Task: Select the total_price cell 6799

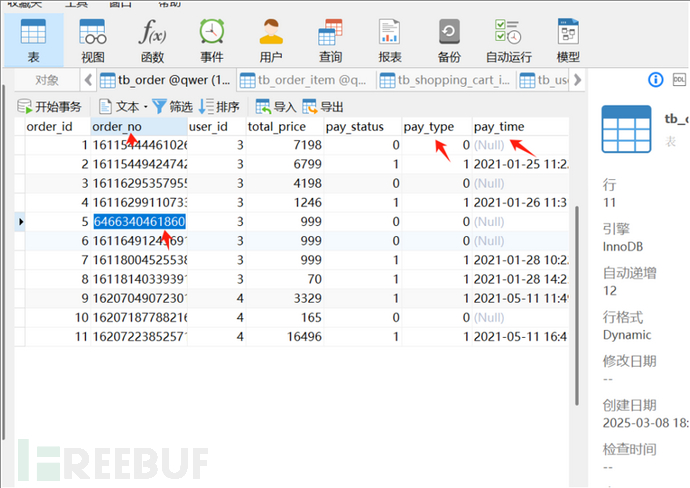Action: coord(285,164)
